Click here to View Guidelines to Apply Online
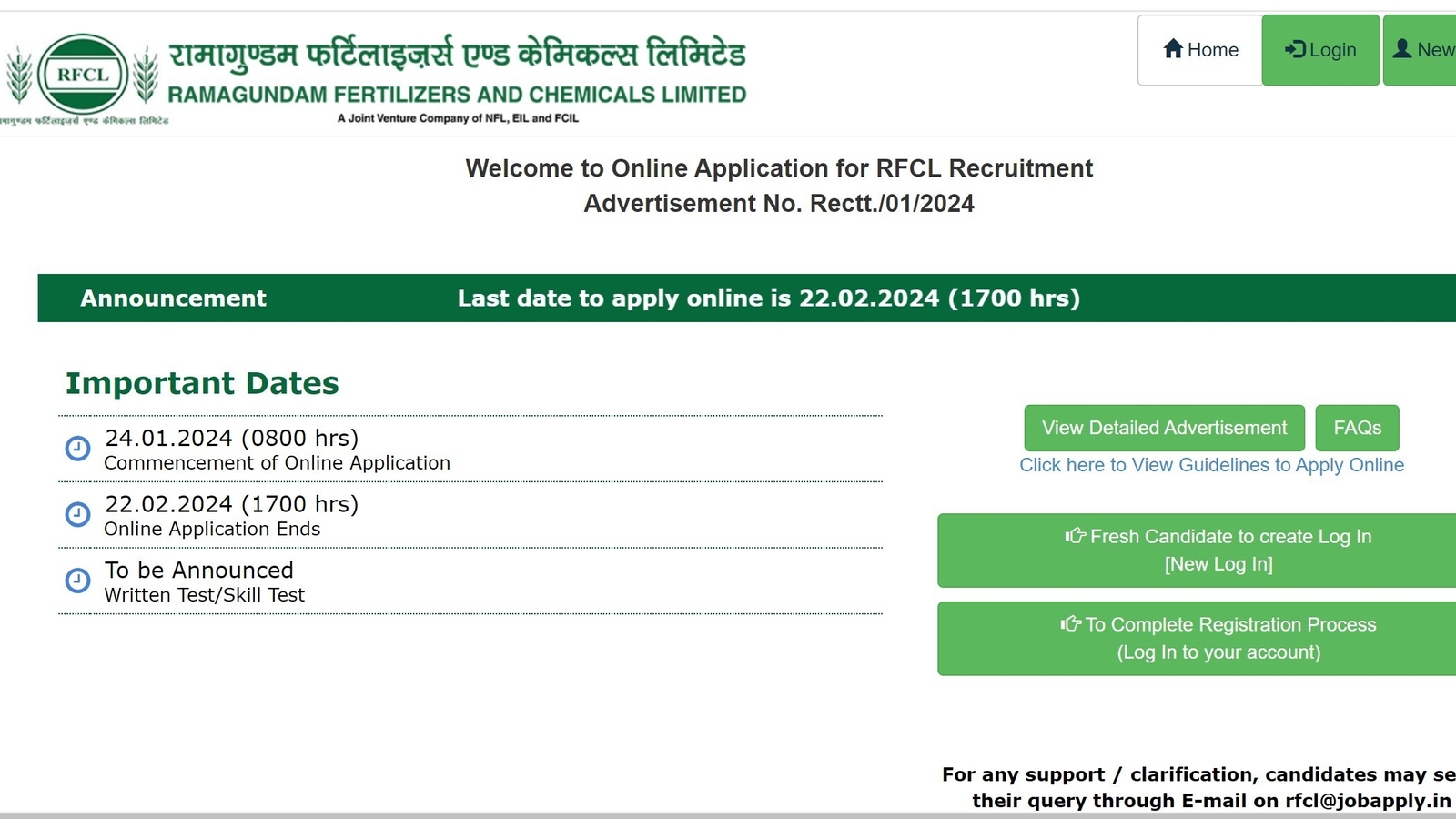The image size is (1456, 819). click(x=1211, y=465)
